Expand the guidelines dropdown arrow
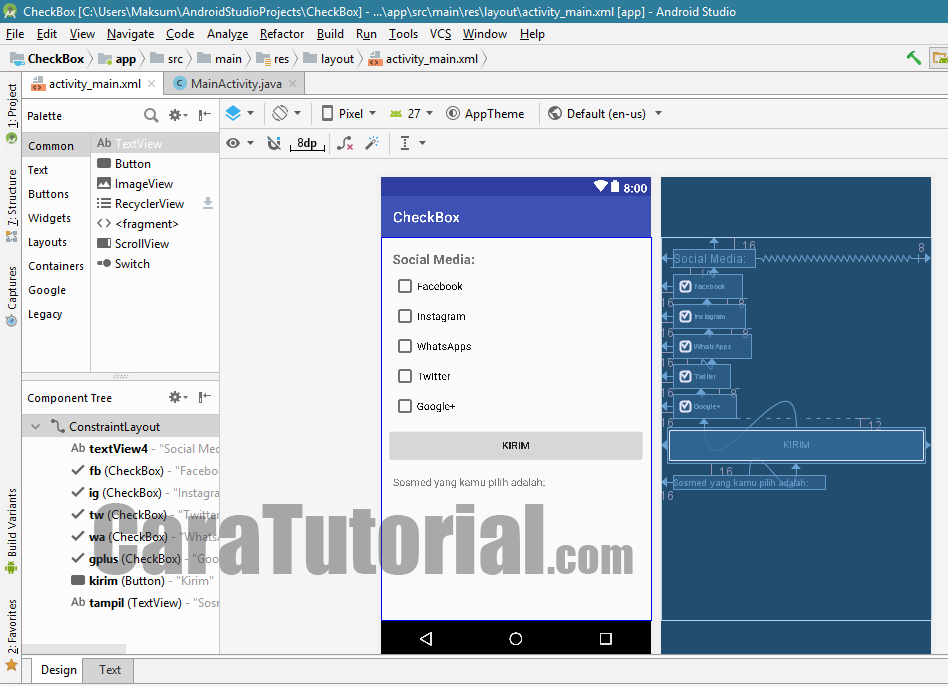 pos(423,143)
